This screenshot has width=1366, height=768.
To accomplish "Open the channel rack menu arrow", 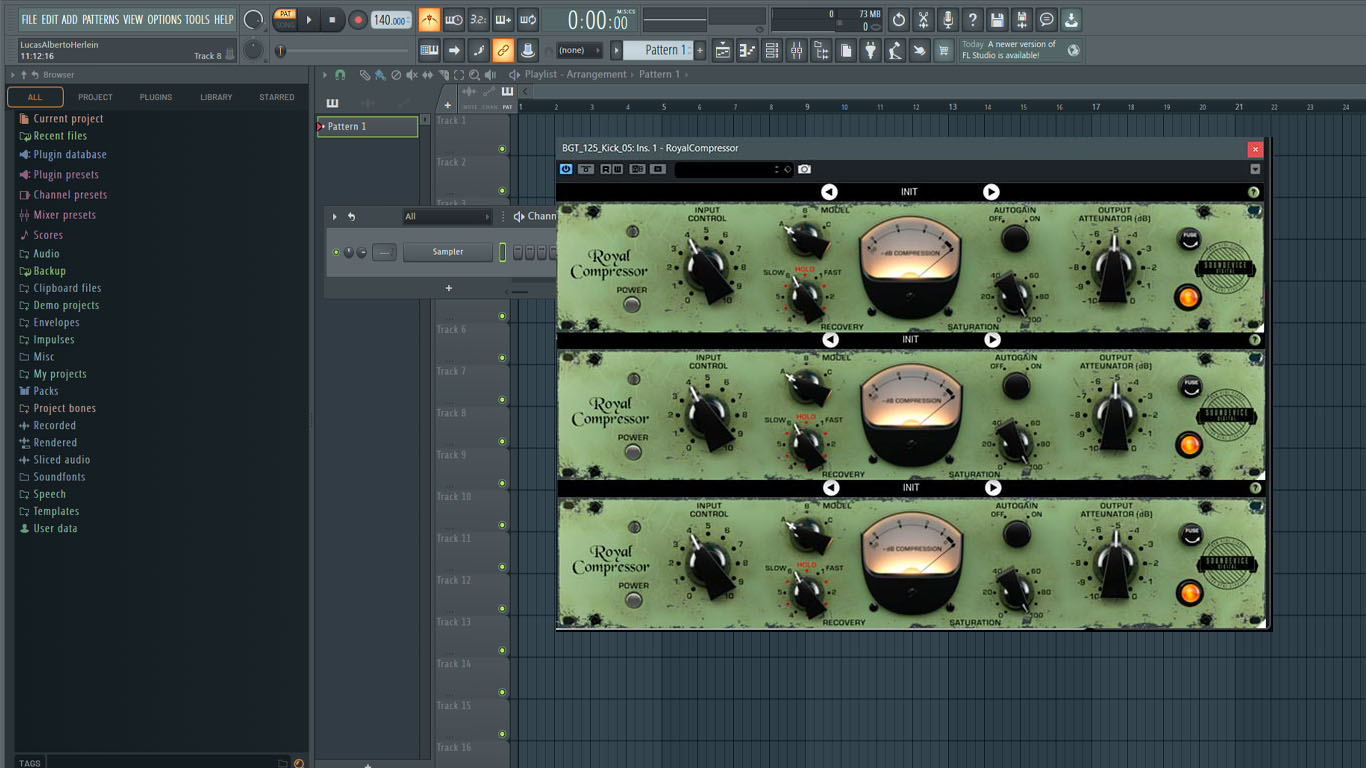I will 335,216.
